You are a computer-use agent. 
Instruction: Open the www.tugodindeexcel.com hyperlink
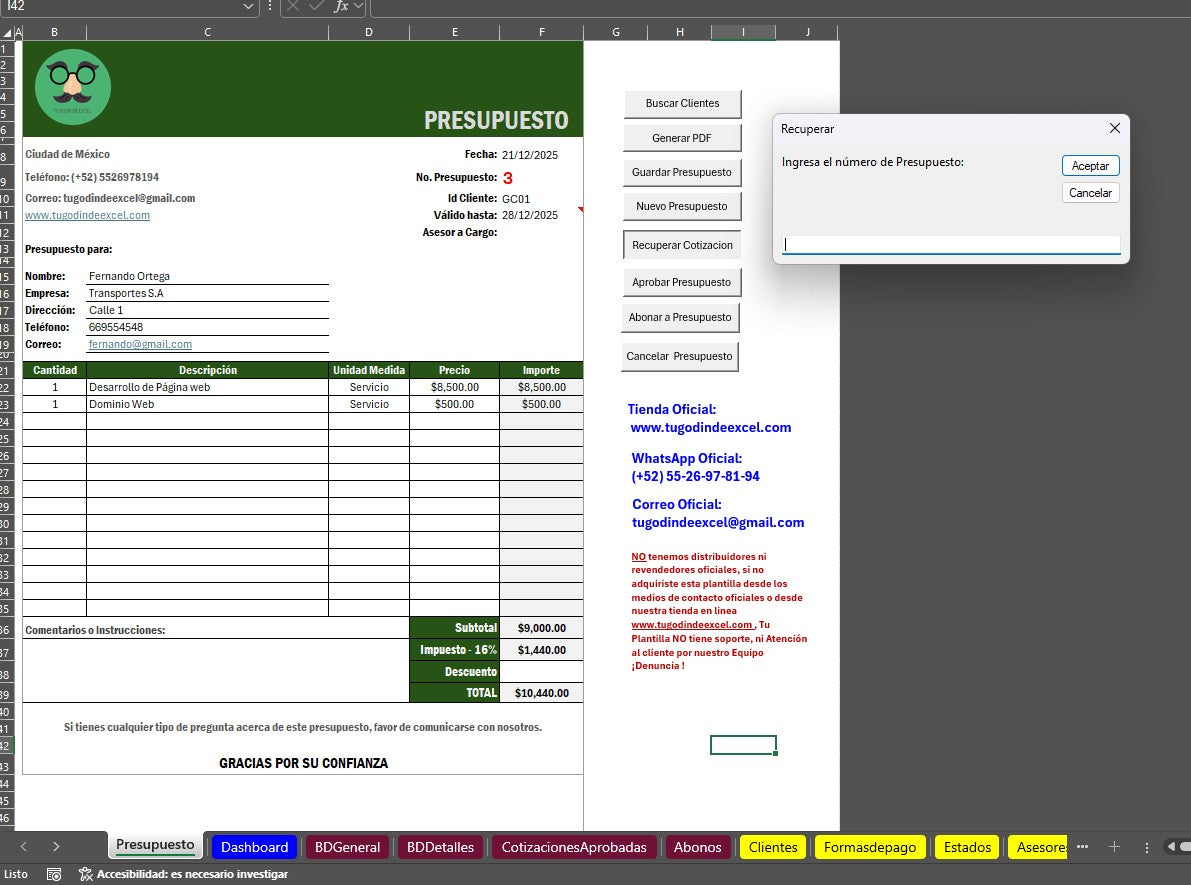tap(87, 215)
